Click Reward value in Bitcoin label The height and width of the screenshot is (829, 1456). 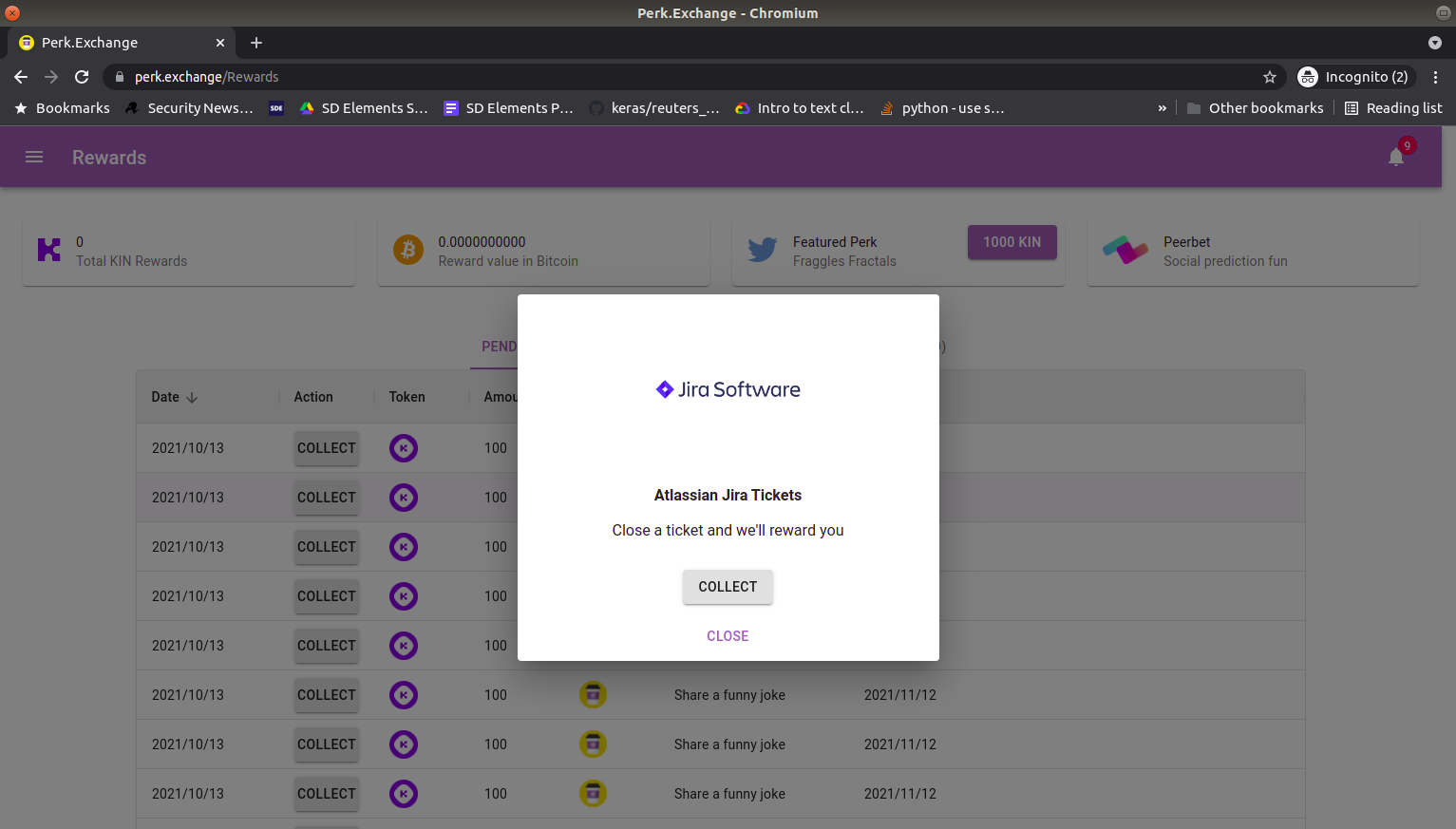tap(508, 261)
